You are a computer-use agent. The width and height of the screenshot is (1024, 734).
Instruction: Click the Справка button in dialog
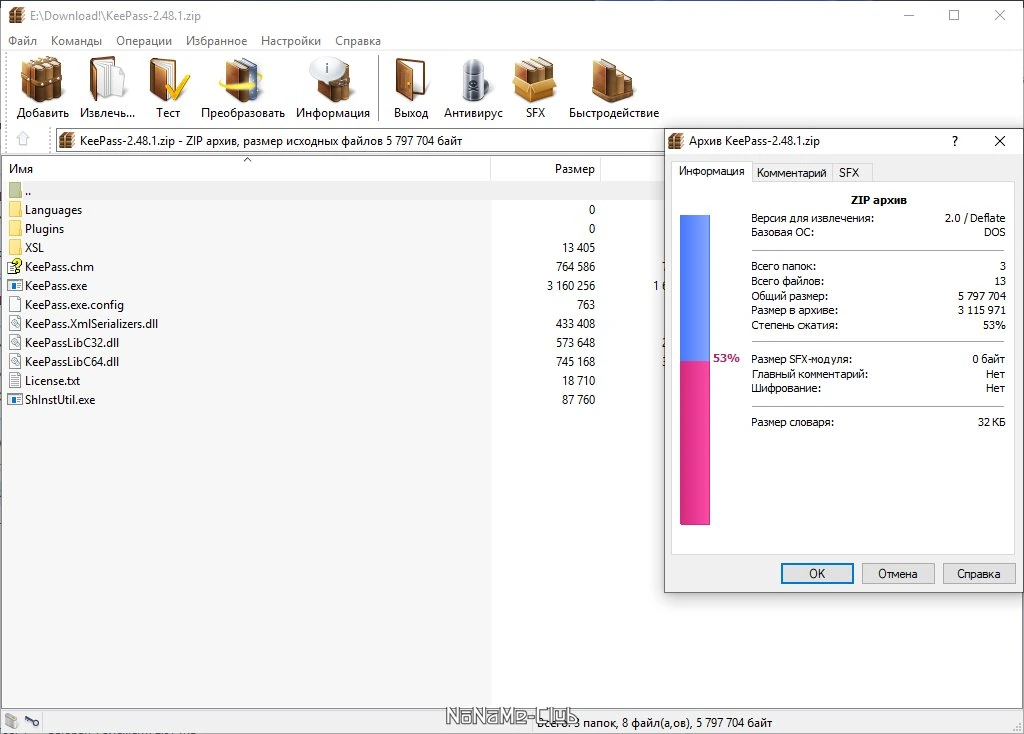[978, 573]
